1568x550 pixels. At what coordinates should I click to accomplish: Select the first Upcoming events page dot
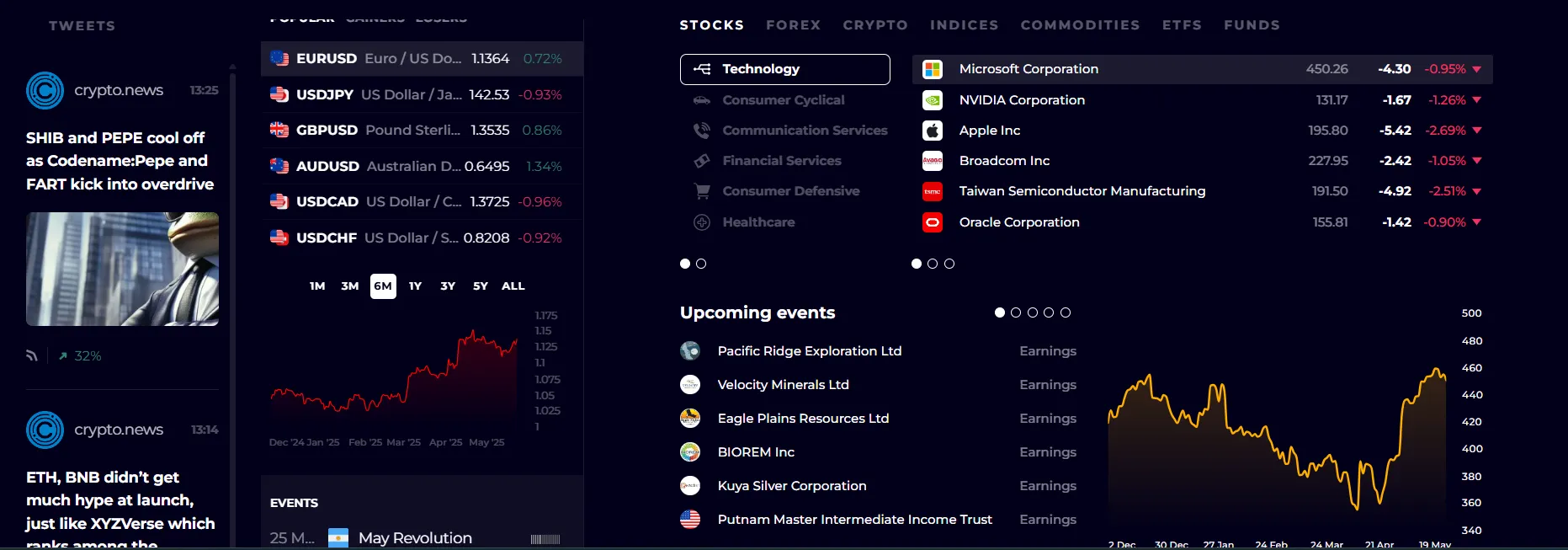(1000, 312)
